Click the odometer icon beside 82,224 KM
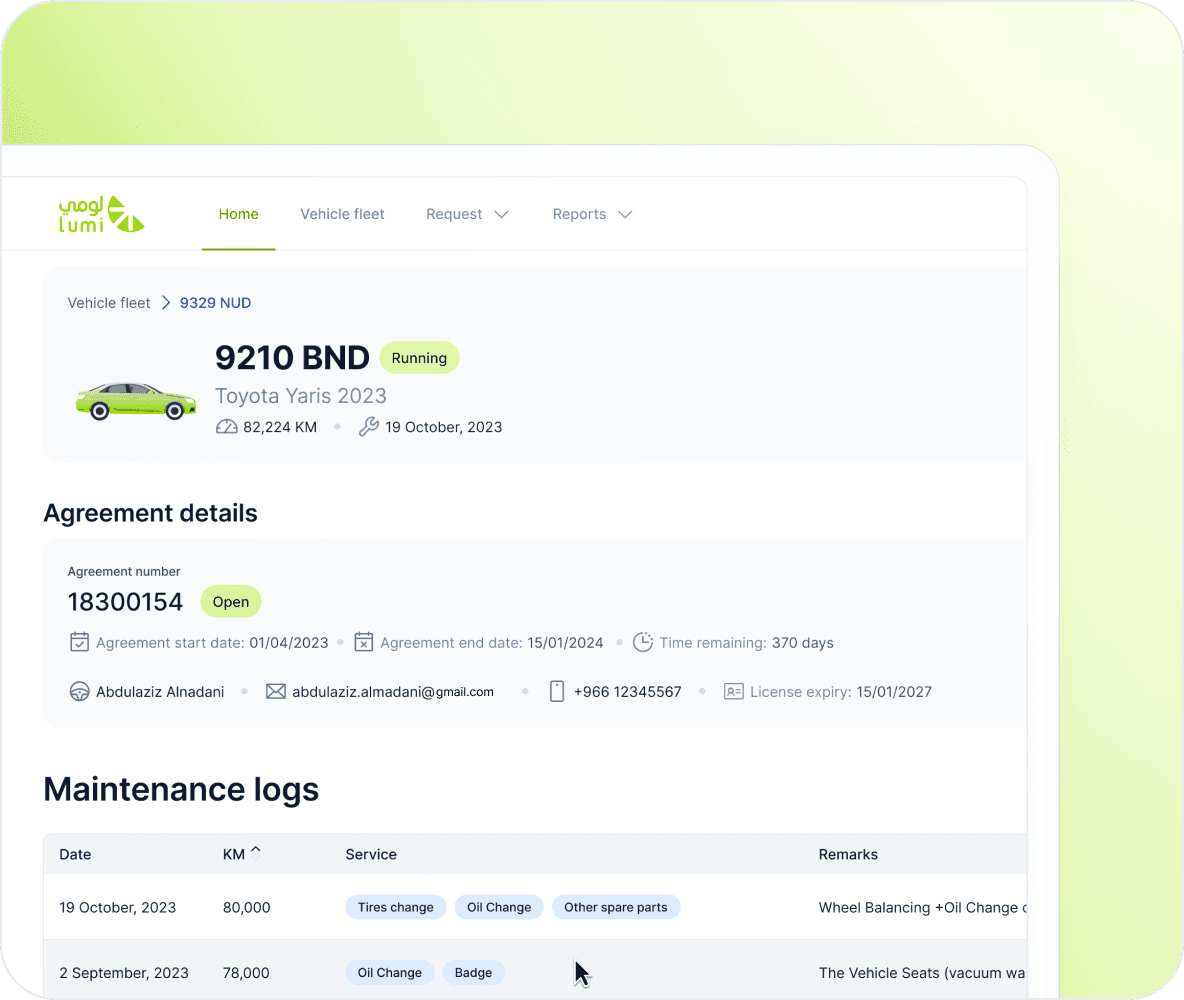This screenshot has height=1000, width=1184. tap(227, 427)
